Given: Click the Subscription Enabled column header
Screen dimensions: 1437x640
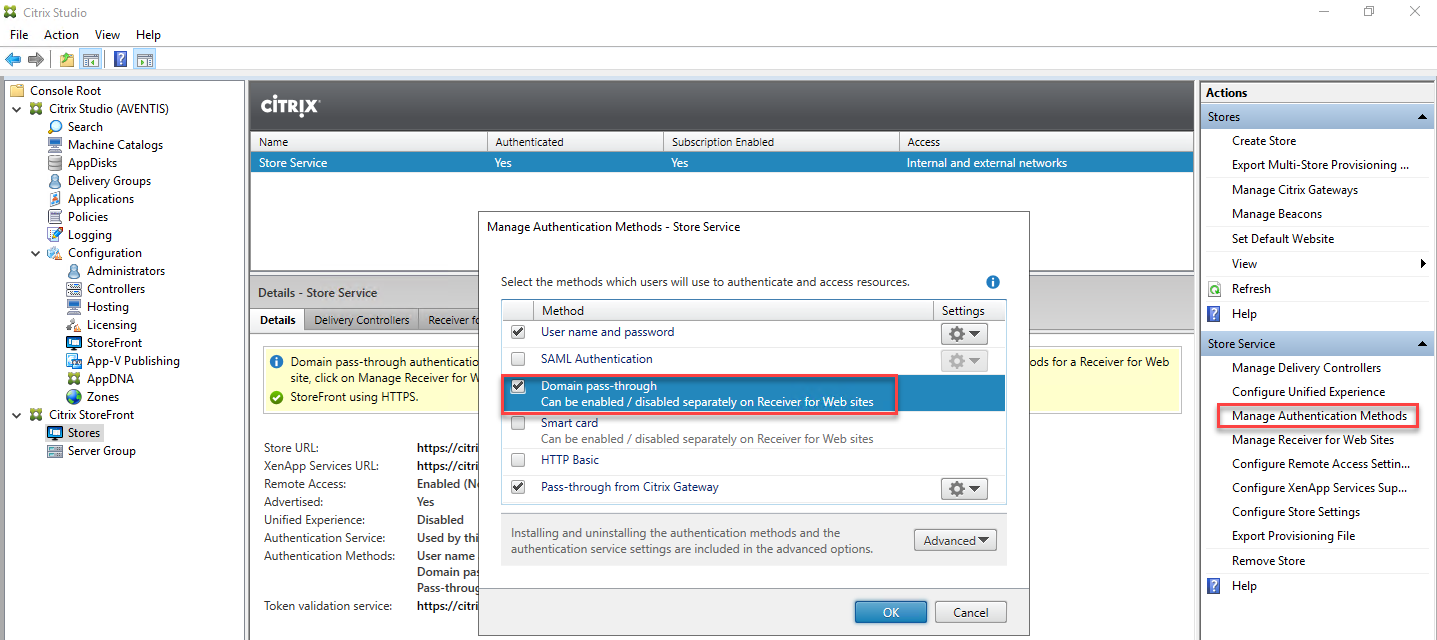Looking at the screenshot, I should click(x=781, y=142).
